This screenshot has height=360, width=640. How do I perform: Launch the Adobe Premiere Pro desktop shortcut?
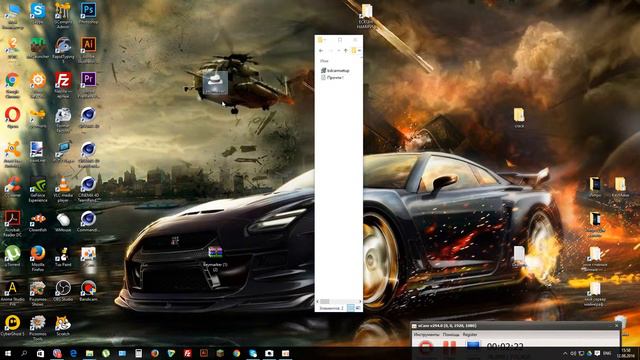point(88,85)
